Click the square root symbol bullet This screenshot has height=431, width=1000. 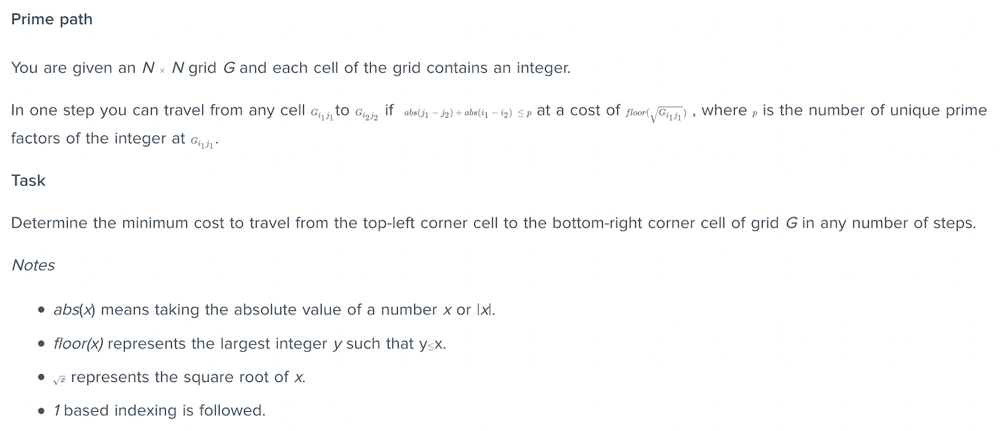pos(60,379)
